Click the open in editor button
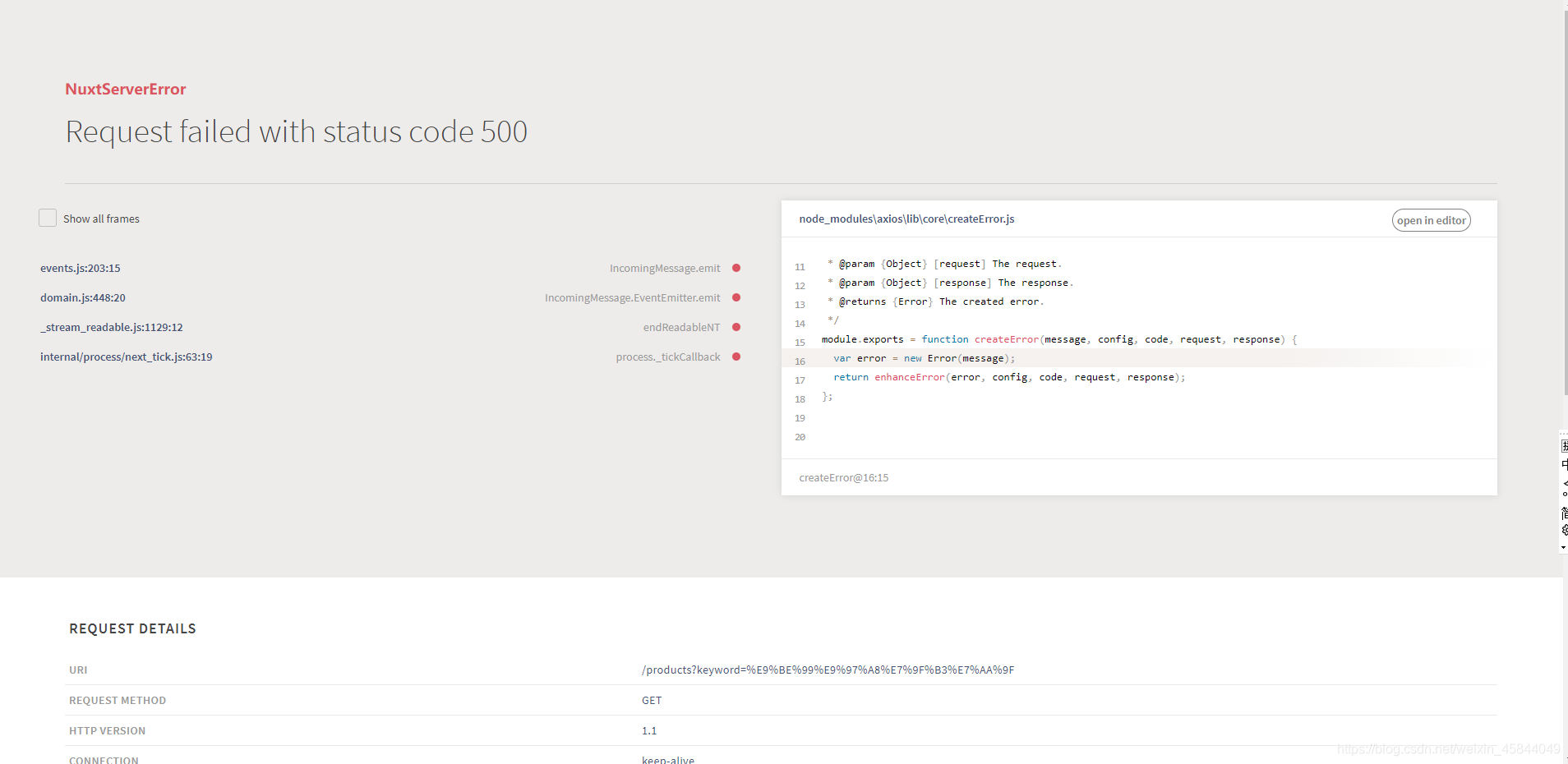The height and width of the screenshot is (764, 1568). point(1430,219)
